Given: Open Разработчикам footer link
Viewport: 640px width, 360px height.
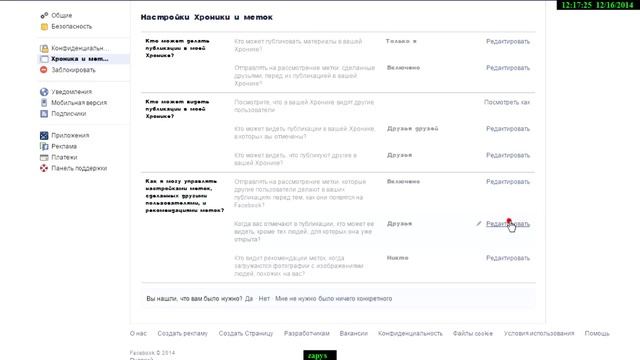Looking at the screenshot, I should click(x=307, y=333).
